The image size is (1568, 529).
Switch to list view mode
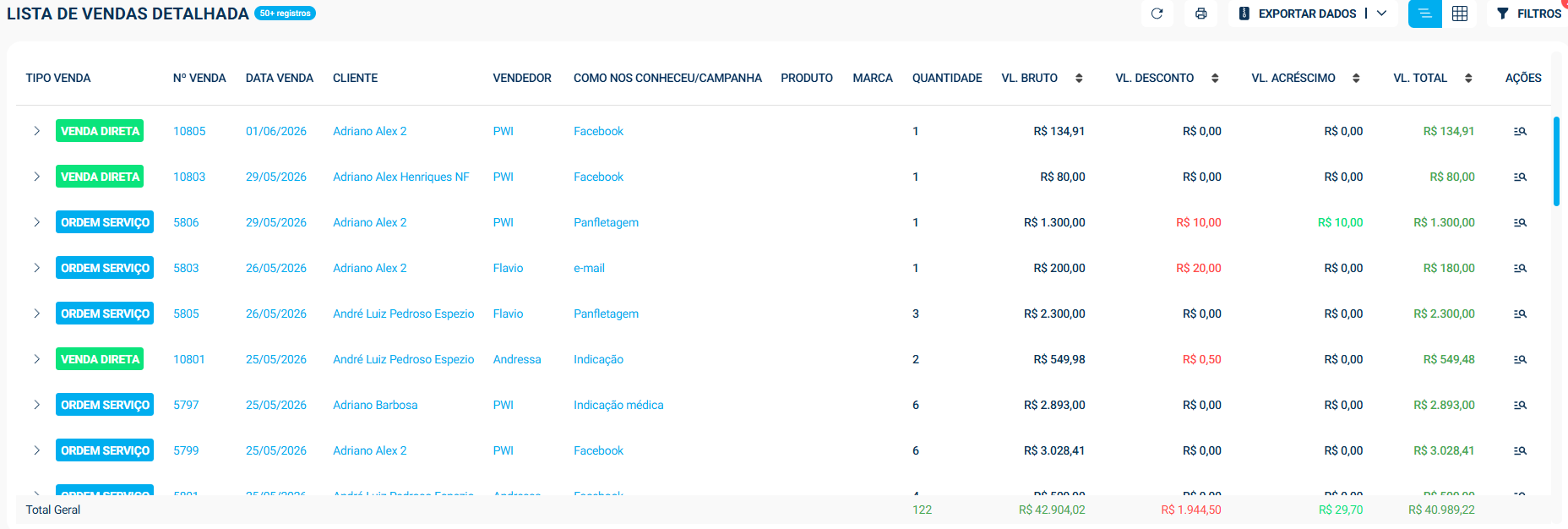click(x=1424, y=14)
